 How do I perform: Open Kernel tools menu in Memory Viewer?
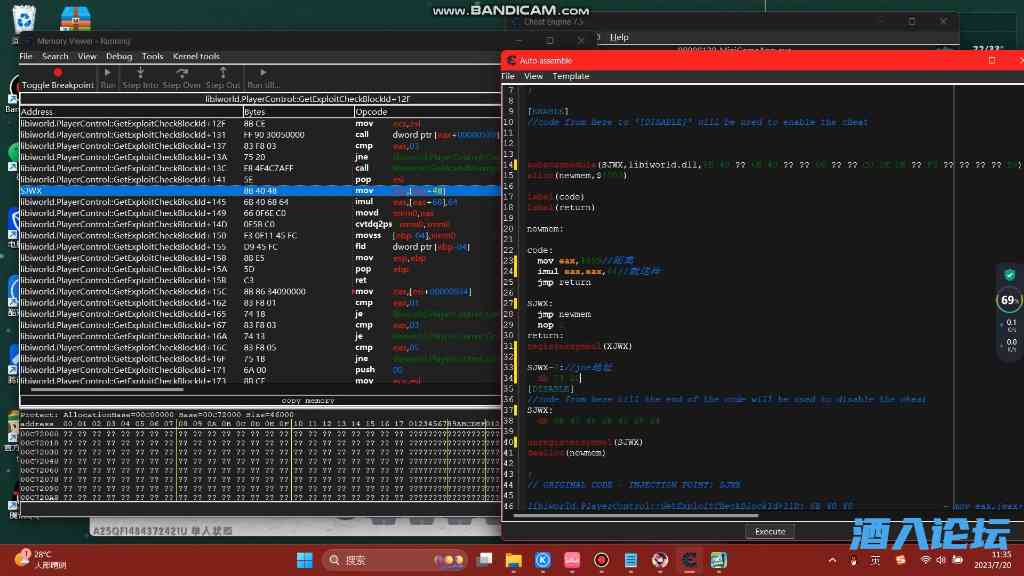pyautogui.click(x=196, y=56)
